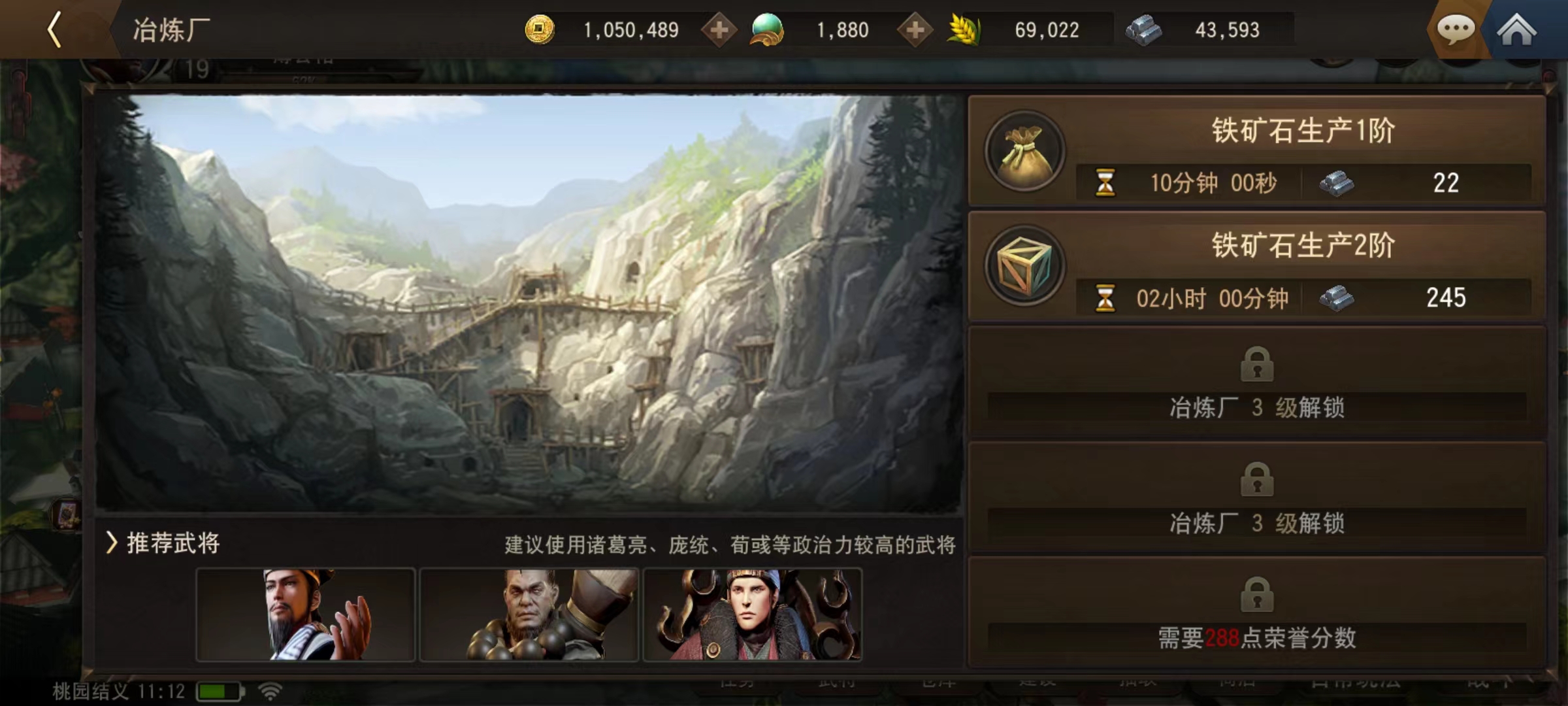Viewport: 1568px width, 706px height.
Task: Tap the wheat grain resource icon
Action: point(964,30)
